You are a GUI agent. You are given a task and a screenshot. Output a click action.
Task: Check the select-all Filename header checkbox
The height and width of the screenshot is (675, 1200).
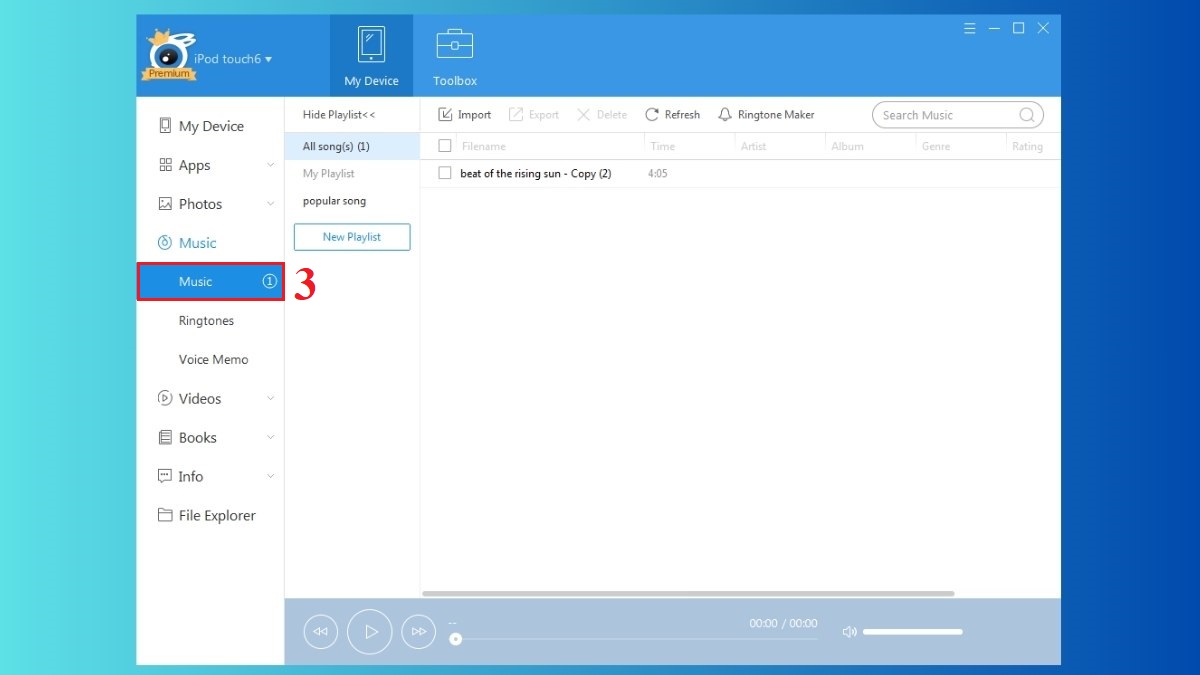coord(445,146)
